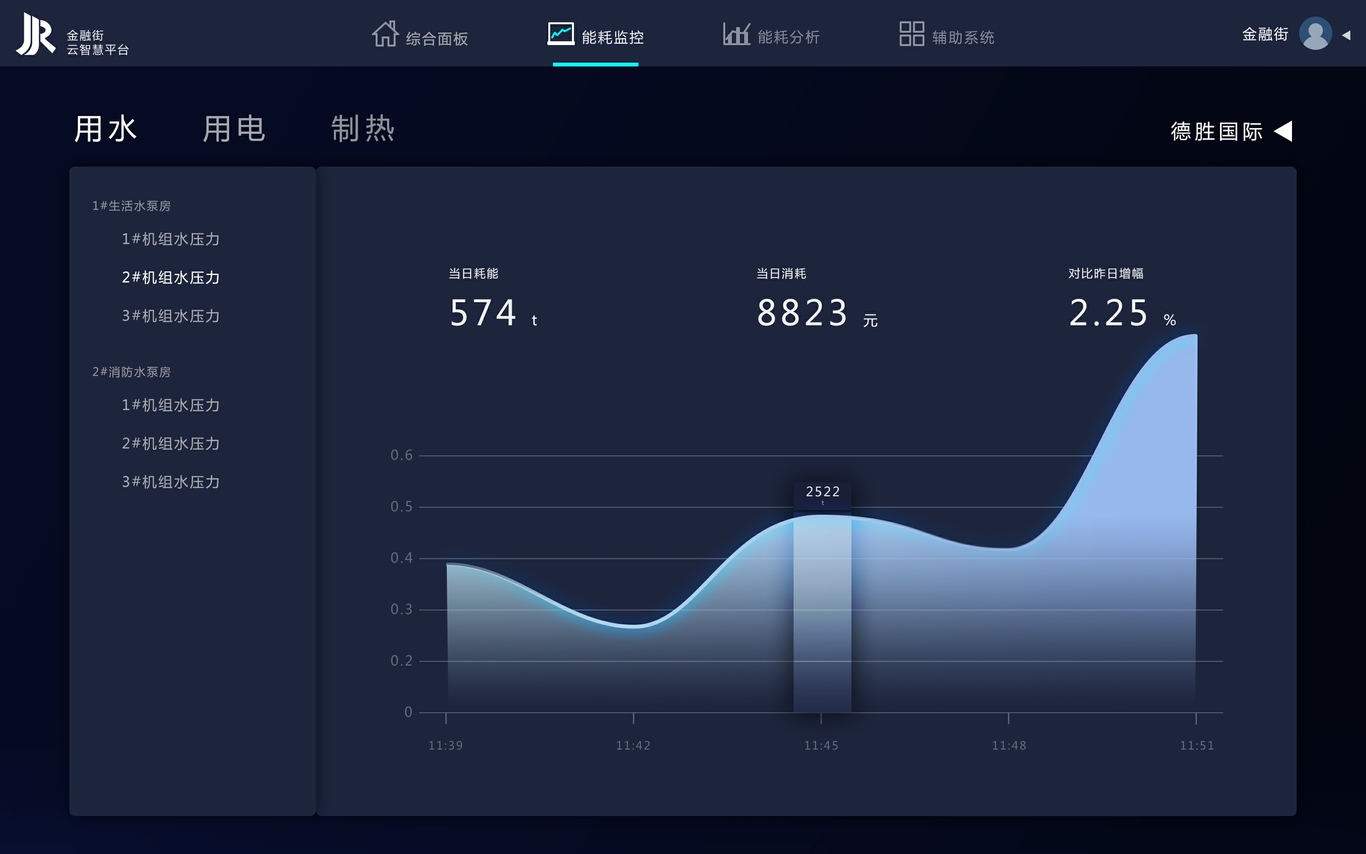Screen dimensions: 1366x854
Task: Click the 德胜国际 building name
Action: [1217, 131]
